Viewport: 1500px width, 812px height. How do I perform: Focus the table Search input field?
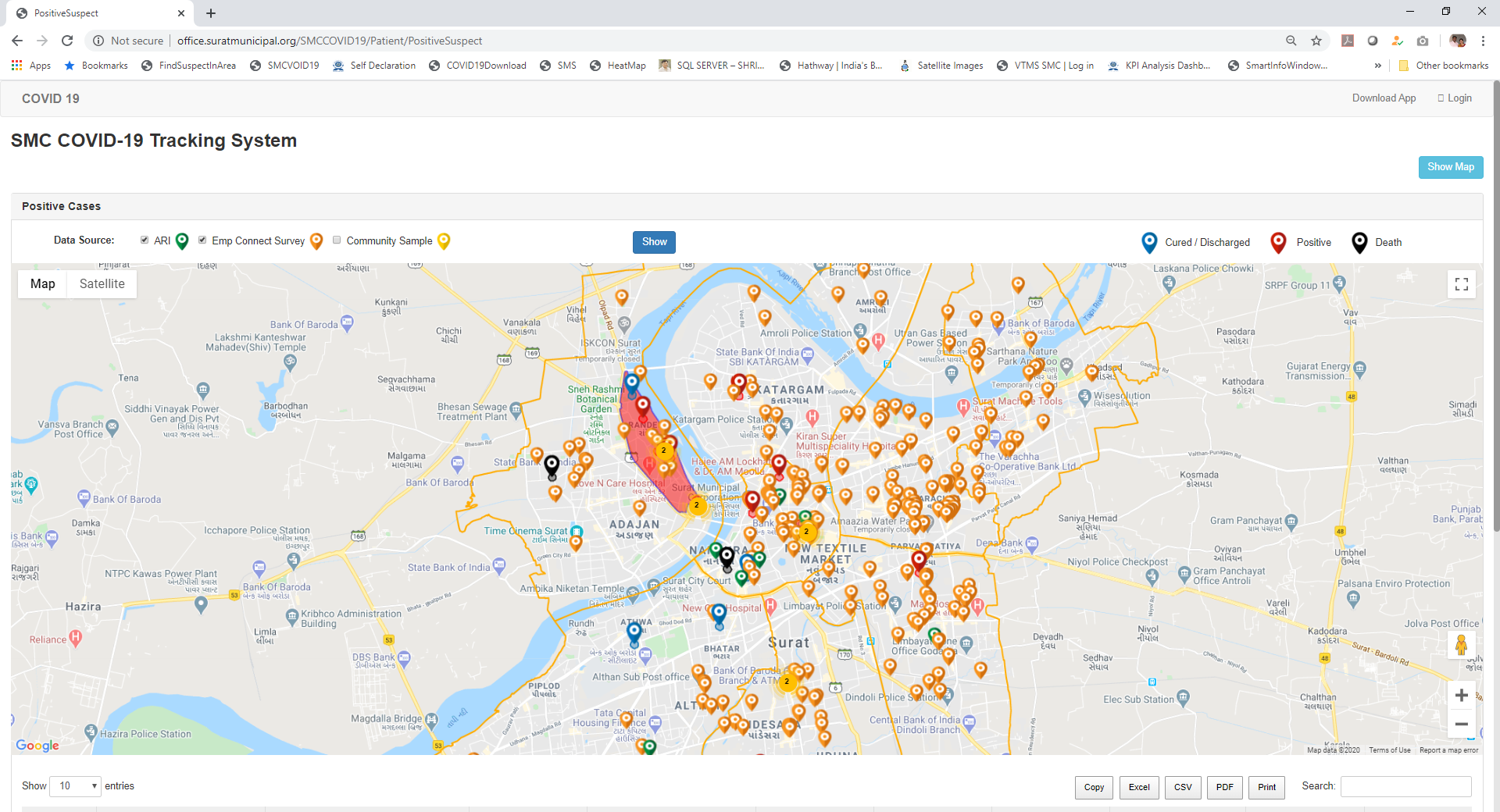pos(1405,786)
